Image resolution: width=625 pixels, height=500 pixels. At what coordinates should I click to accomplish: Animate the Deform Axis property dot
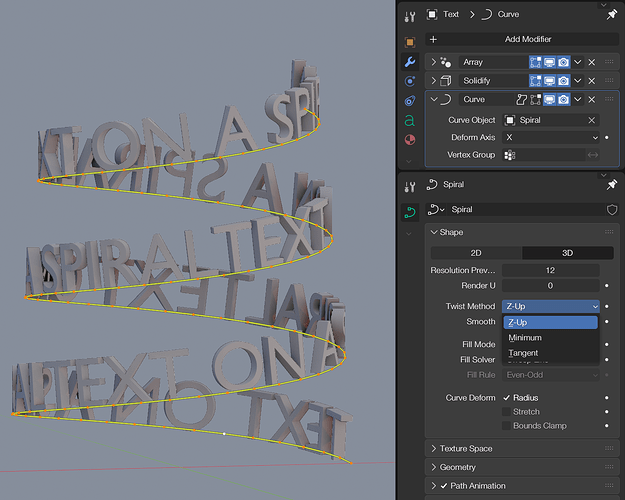click(607, 138)
